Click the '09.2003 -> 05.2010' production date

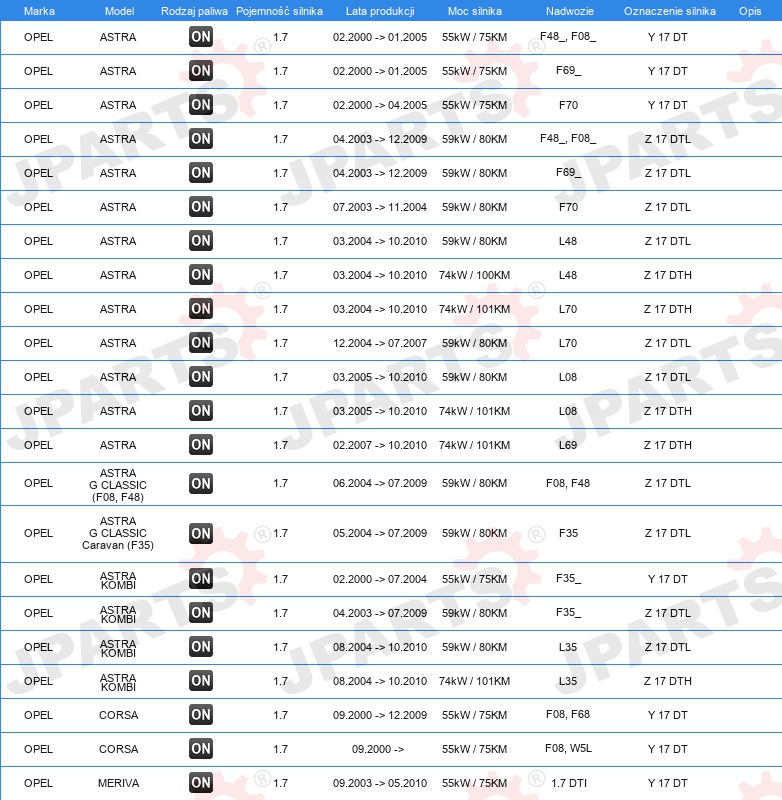tap(380, 783)
